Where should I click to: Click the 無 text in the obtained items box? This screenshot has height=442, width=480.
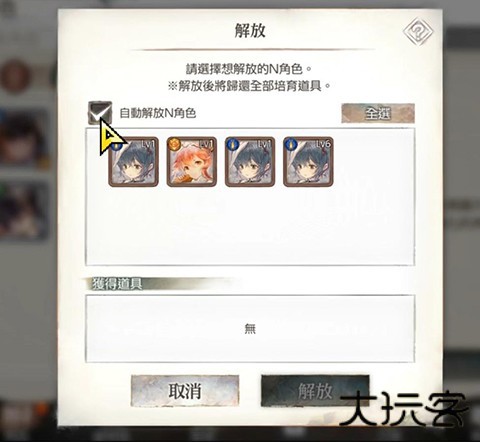[250, 329]
